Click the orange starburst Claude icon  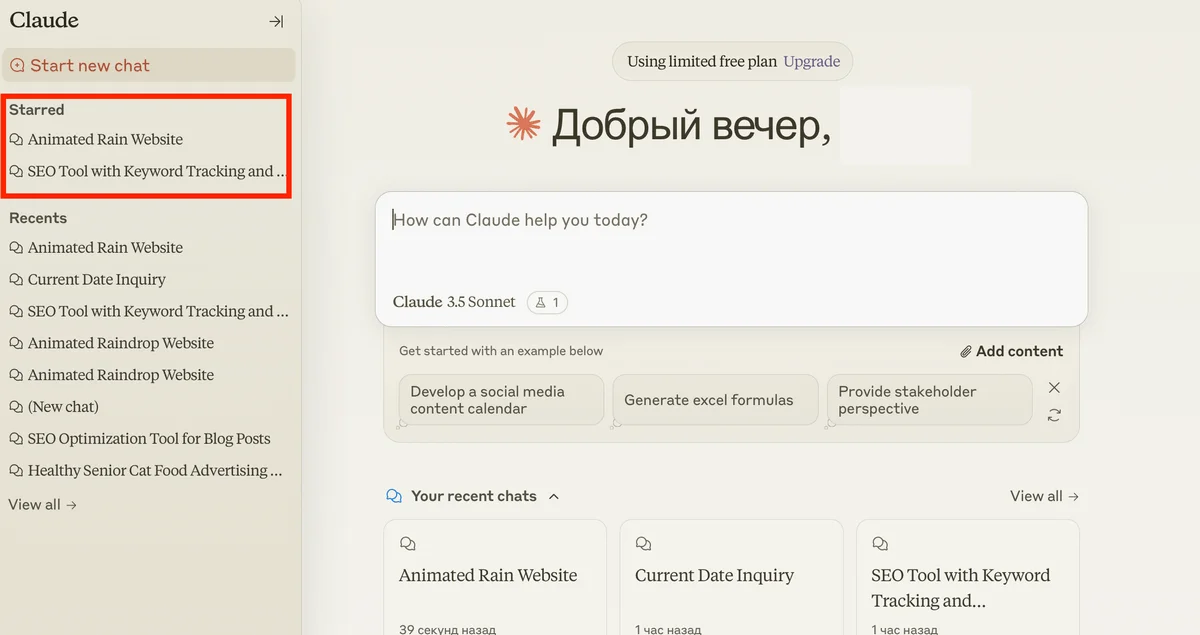point(523,125)
